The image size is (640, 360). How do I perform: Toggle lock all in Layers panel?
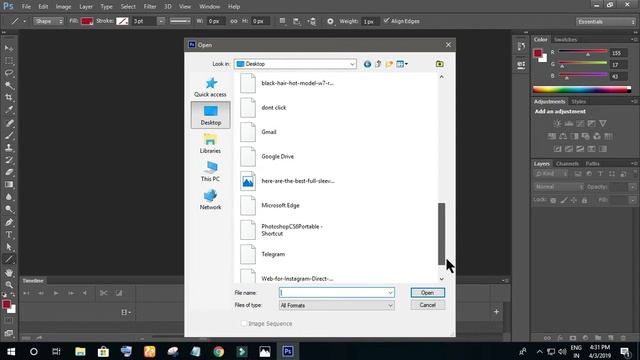pos(584,200)
